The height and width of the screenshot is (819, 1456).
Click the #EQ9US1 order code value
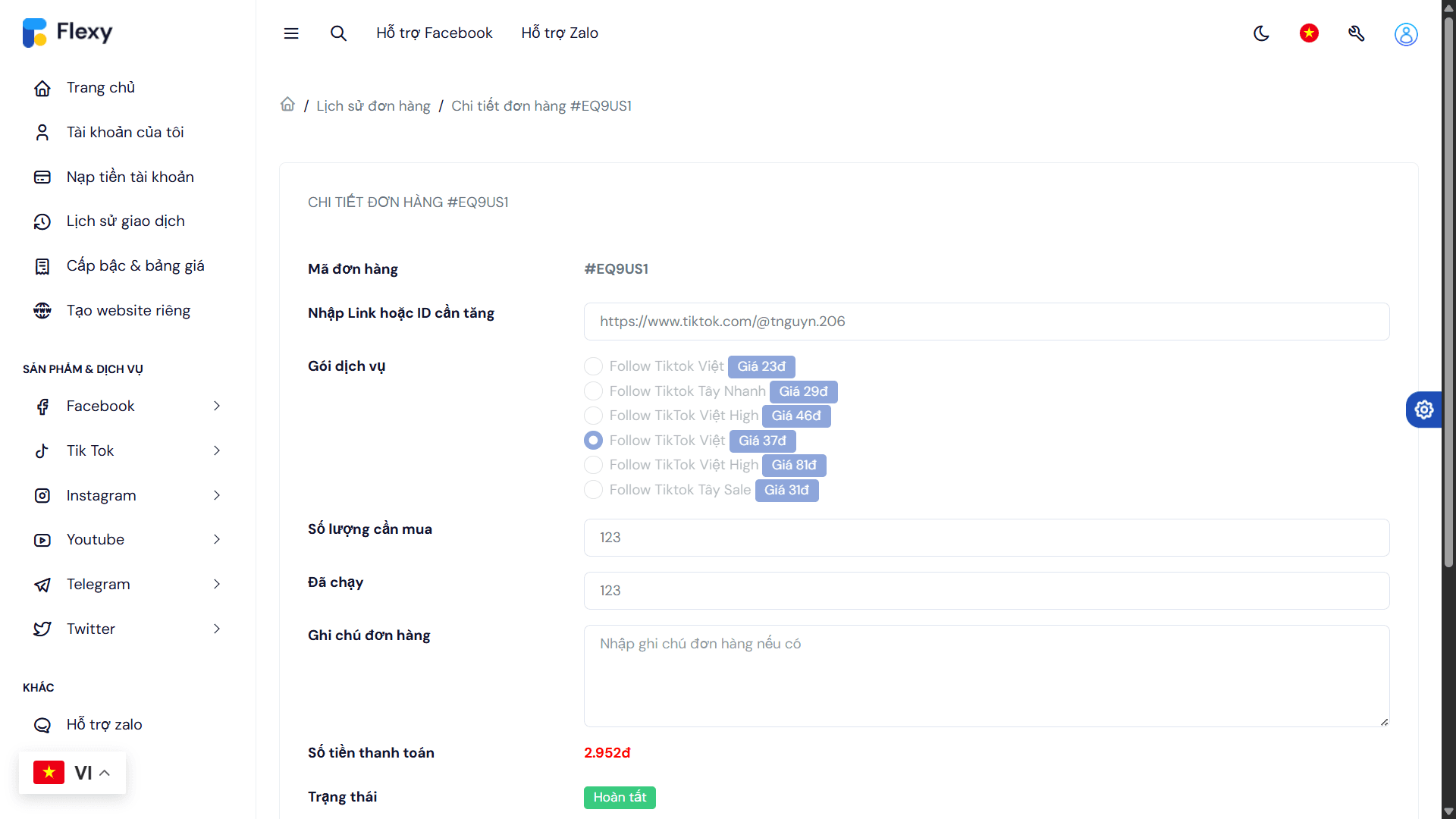tap(616, 269)
